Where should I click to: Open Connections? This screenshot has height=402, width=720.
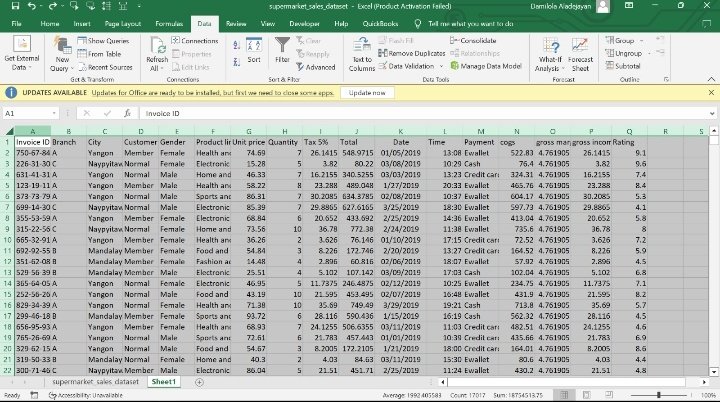[x=195, y=40]
